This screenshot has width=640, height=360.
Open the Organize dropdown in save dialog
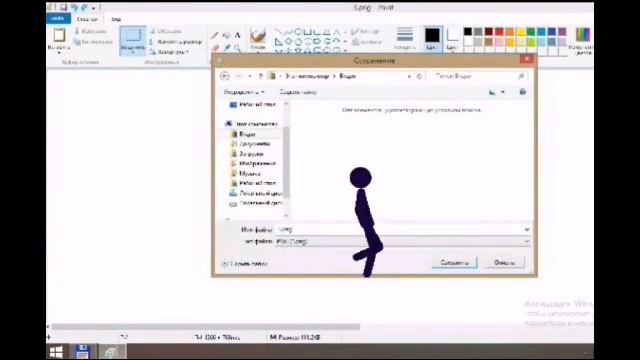tap(244, 92)
